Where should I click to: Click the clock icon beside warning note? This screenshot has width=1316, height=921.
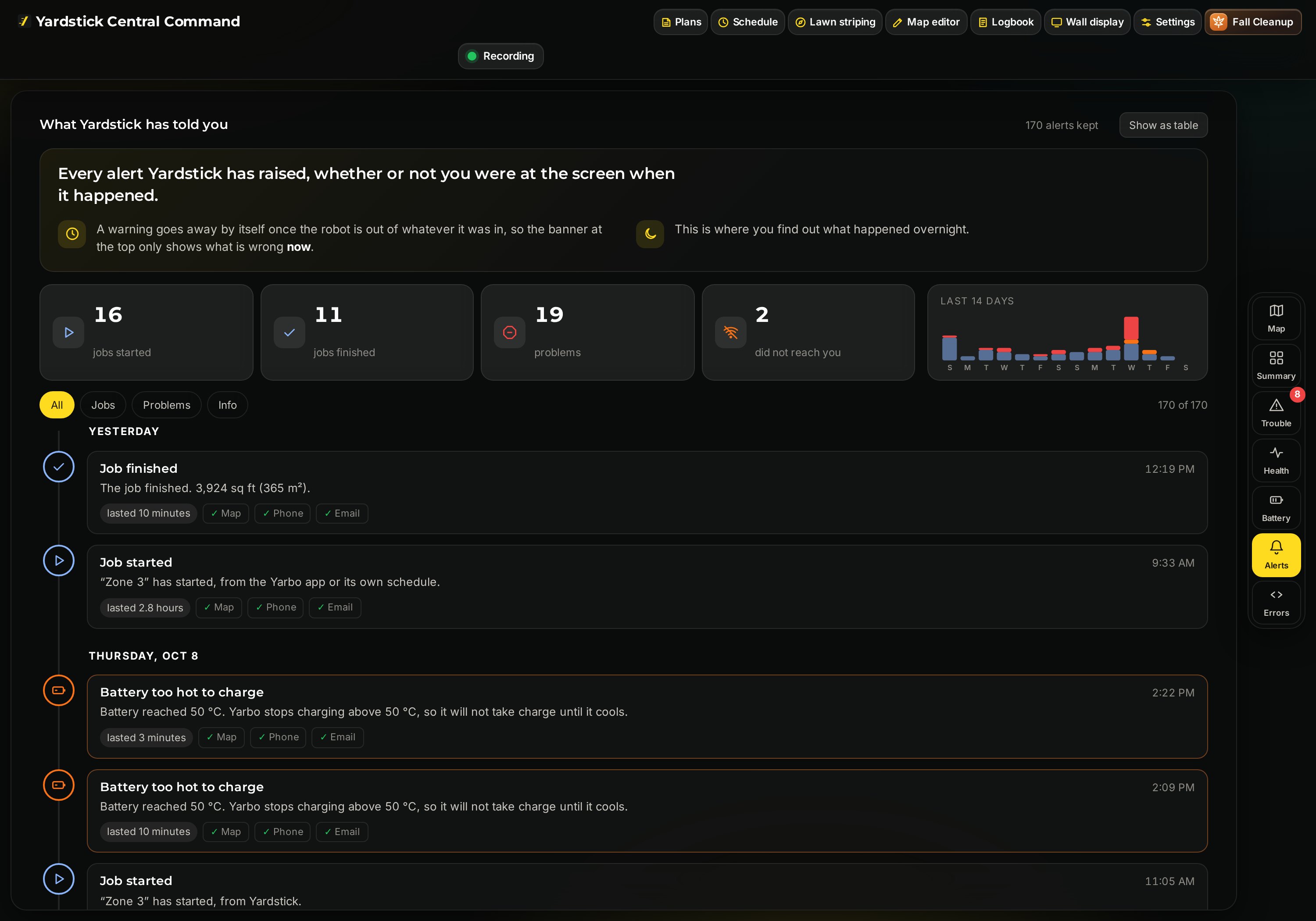click(x=72, y=234)
